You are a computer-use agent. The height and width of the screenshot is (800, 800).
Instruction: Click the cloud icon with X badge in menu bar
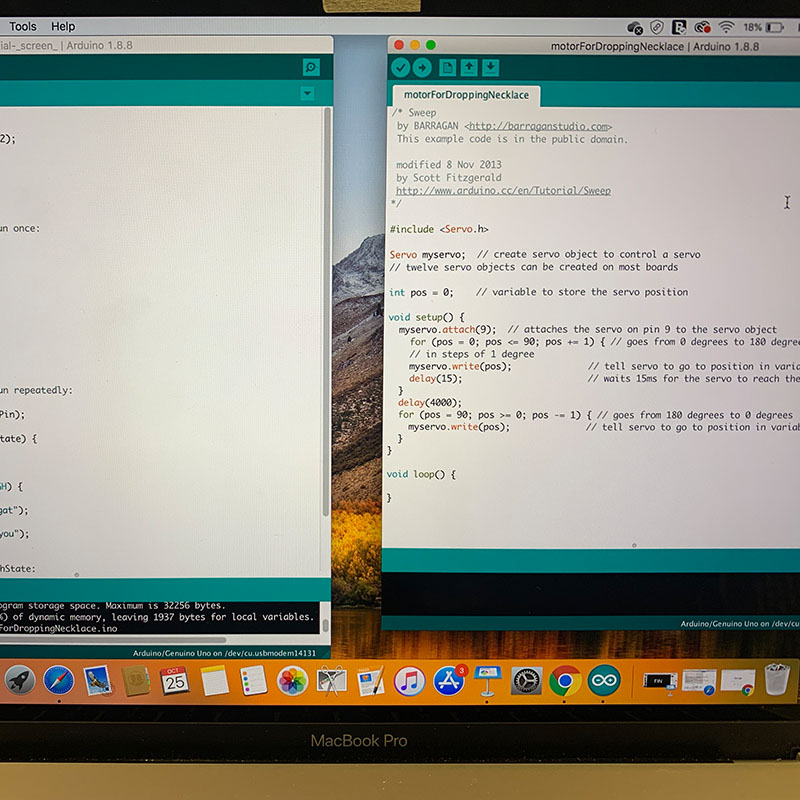635,28
